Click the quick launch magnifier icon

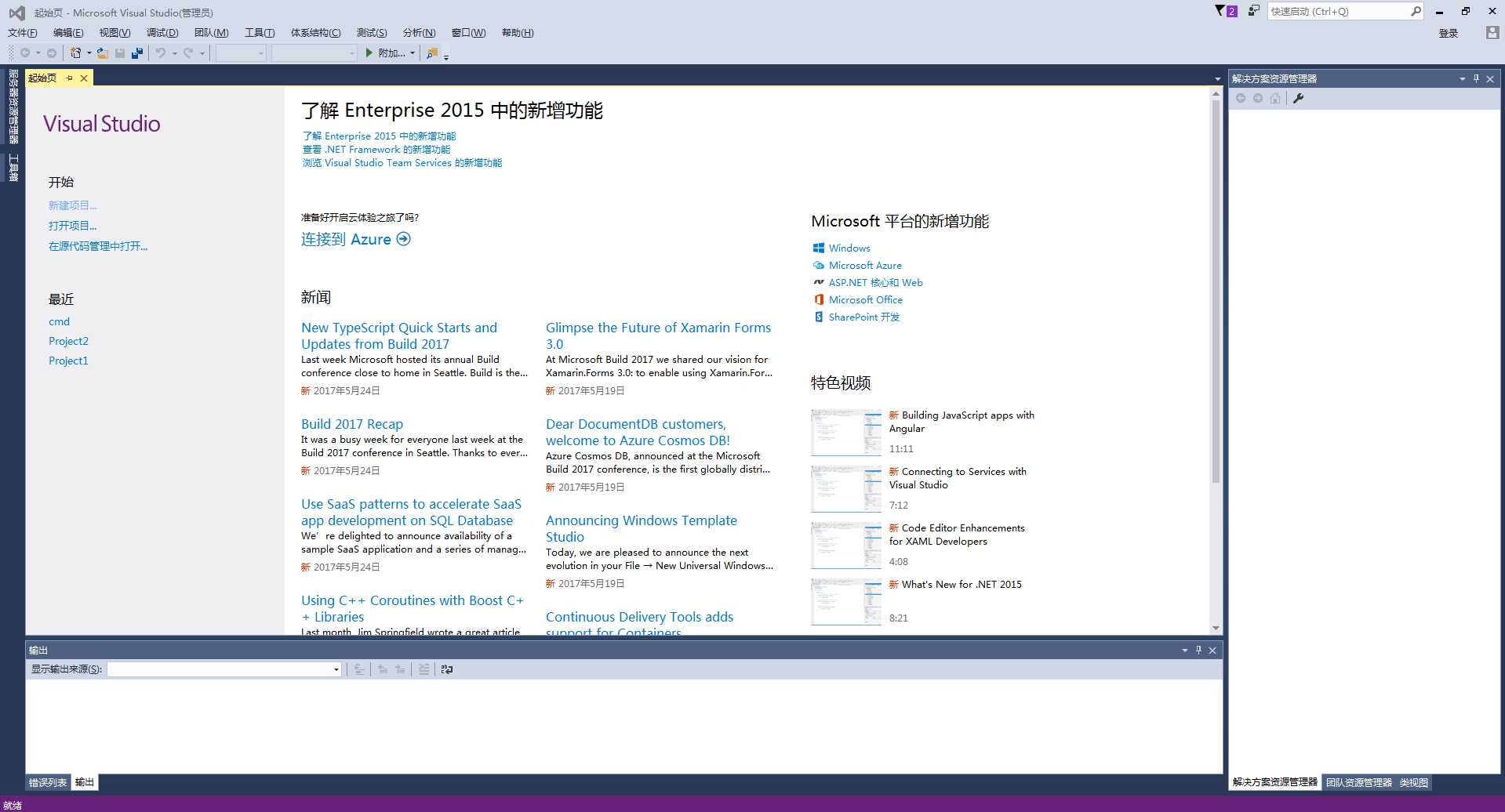coord(1416,11)
